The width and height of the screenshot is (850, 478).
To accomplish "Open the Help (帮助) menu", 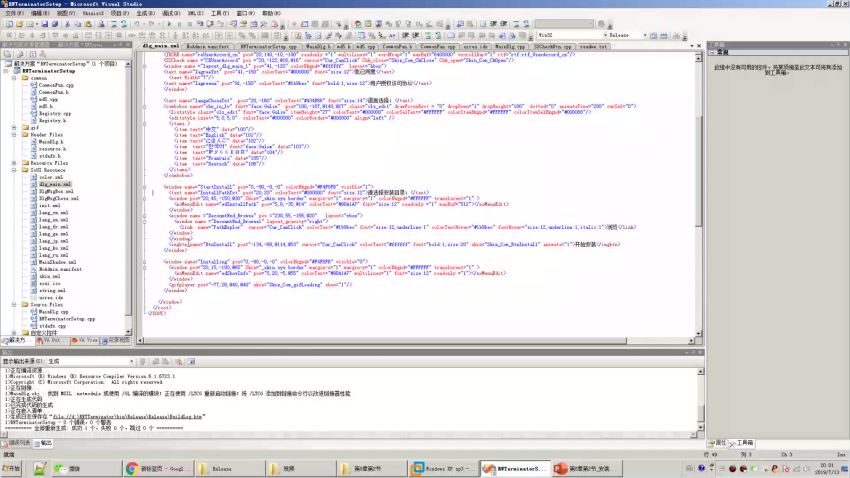I will tap(271, 13).
